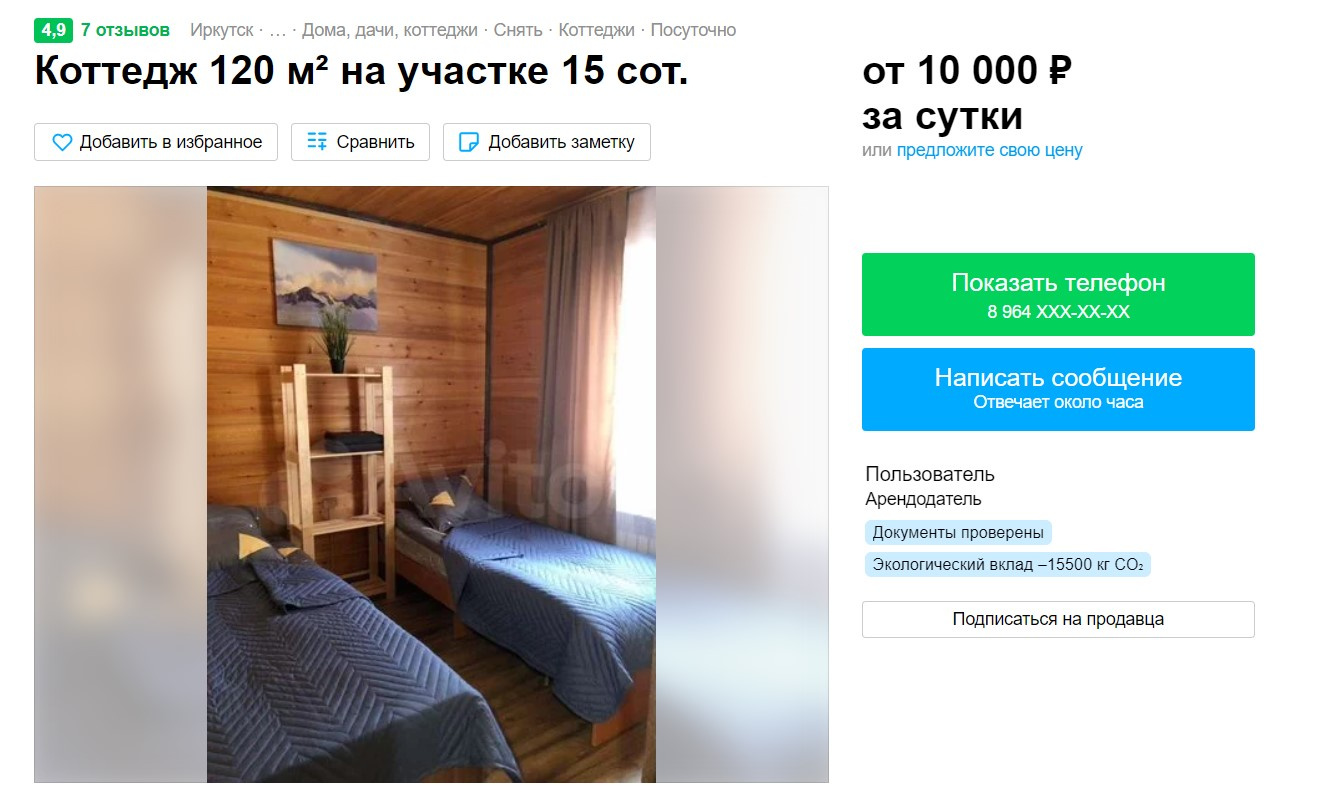Open the bedroom photo in gallery
This screenshot has width=1334, height=797.
pos(431,484)
